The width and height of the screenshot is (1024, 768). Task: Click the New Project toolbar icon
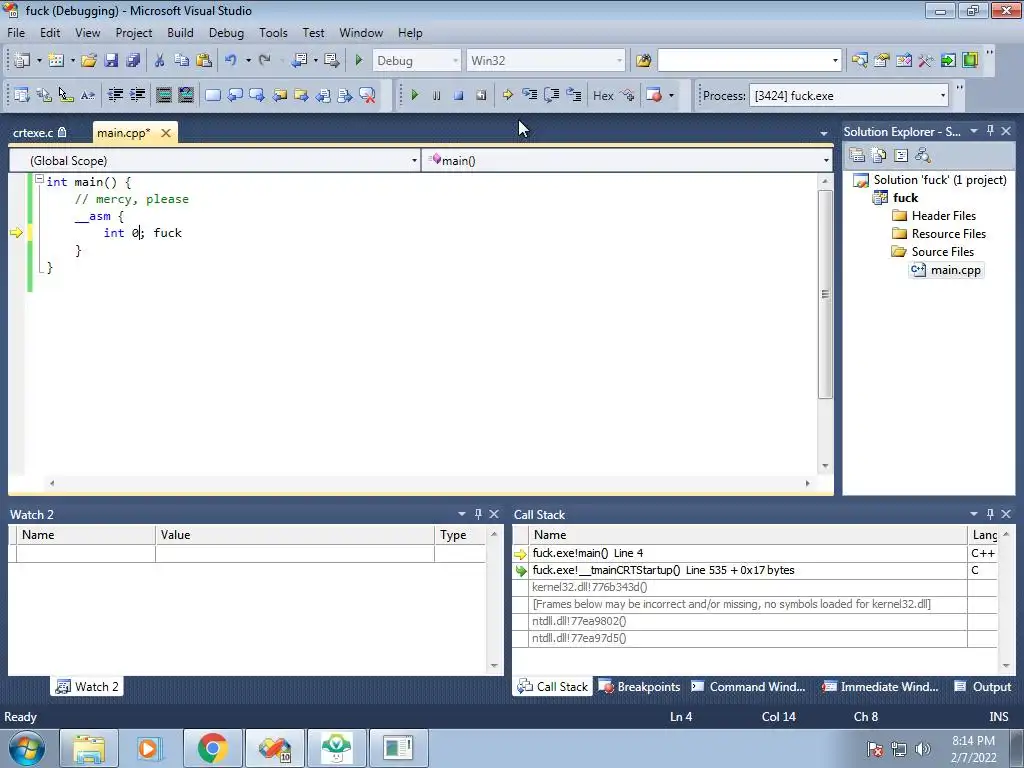[22, 60]
